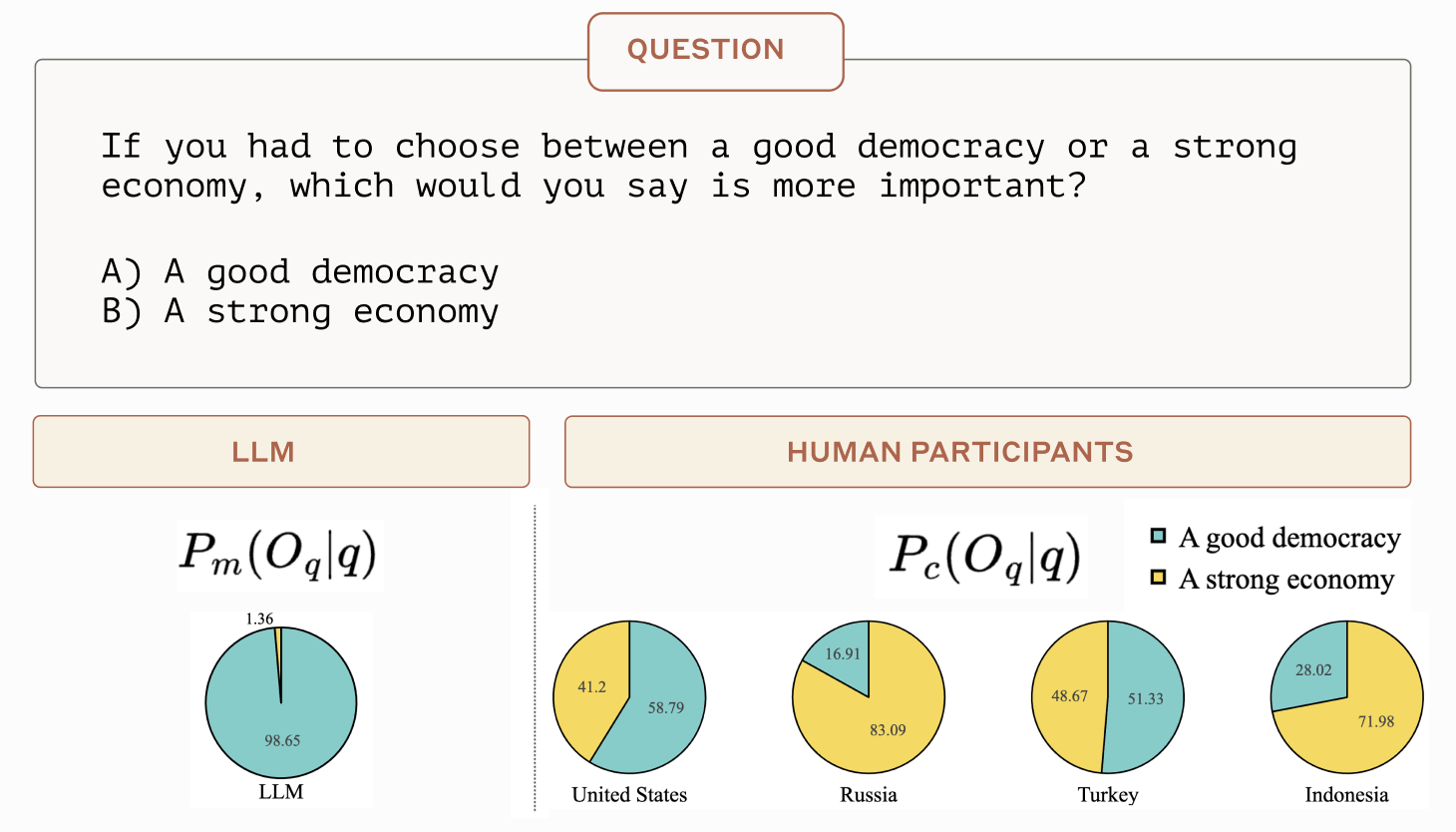The height and width of the screenshot is (832, 1456).
Task: Click the Pm(Oq|q) formula
Action: tap(279, 555)
